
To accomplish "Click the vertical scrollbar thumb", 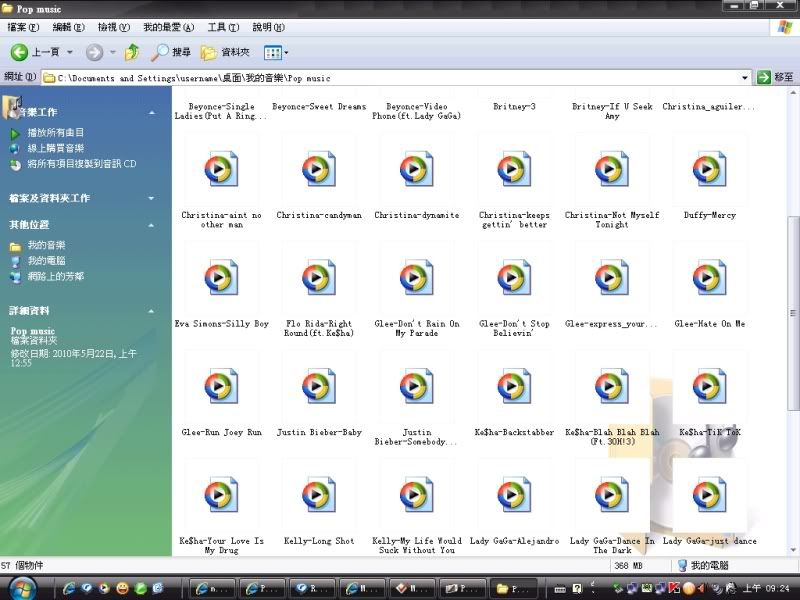I will coord(793,313).
